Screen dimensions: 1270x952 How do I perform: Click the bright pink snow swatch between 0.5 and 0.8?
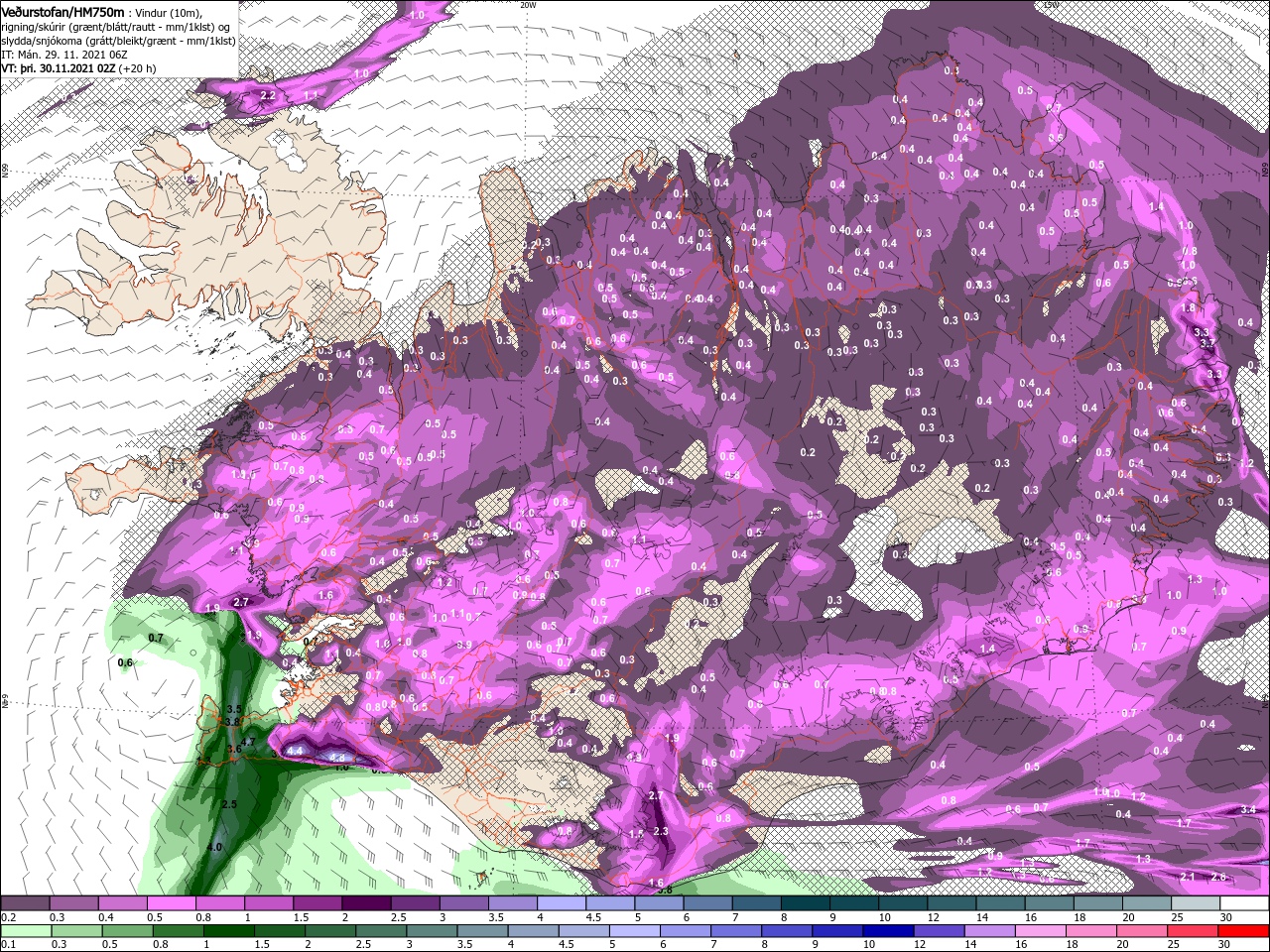[171, 903]
